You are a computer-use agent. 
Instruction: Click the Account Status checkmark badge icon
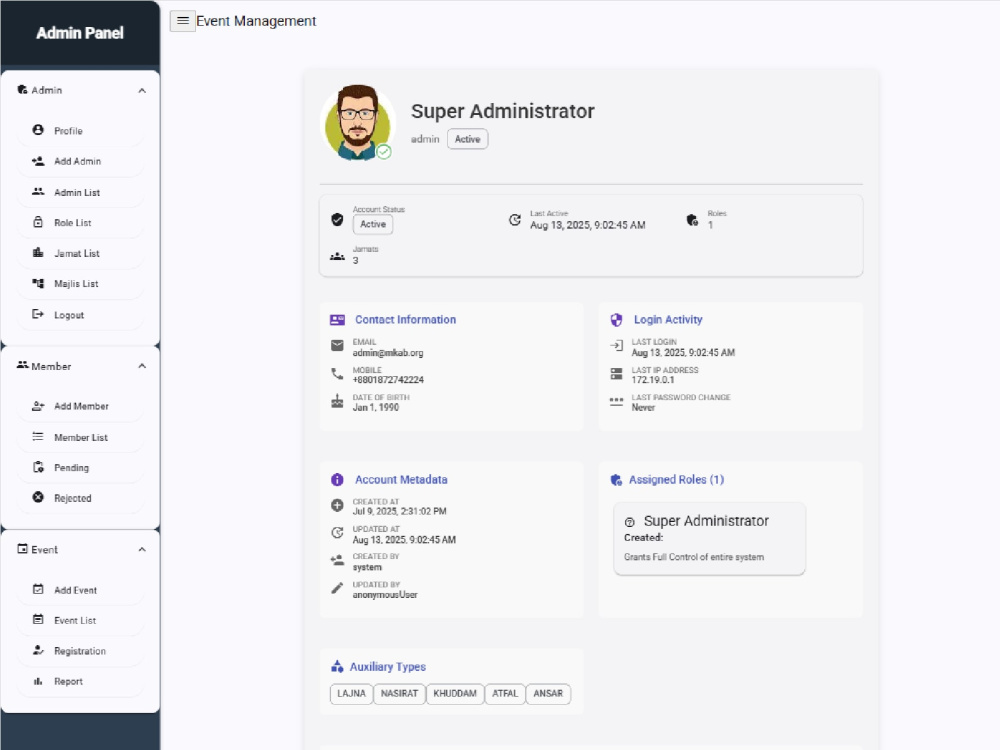tap(337, 220)
